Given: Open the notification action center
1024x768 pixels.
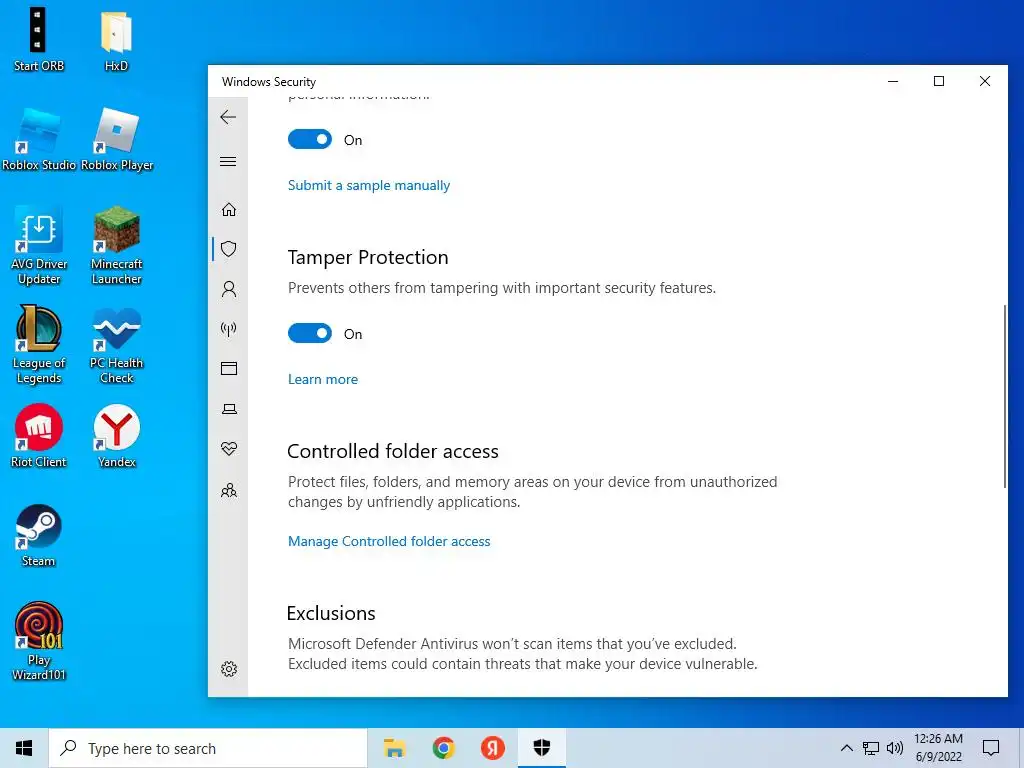Looking at the screenshot, I should 991,748.
